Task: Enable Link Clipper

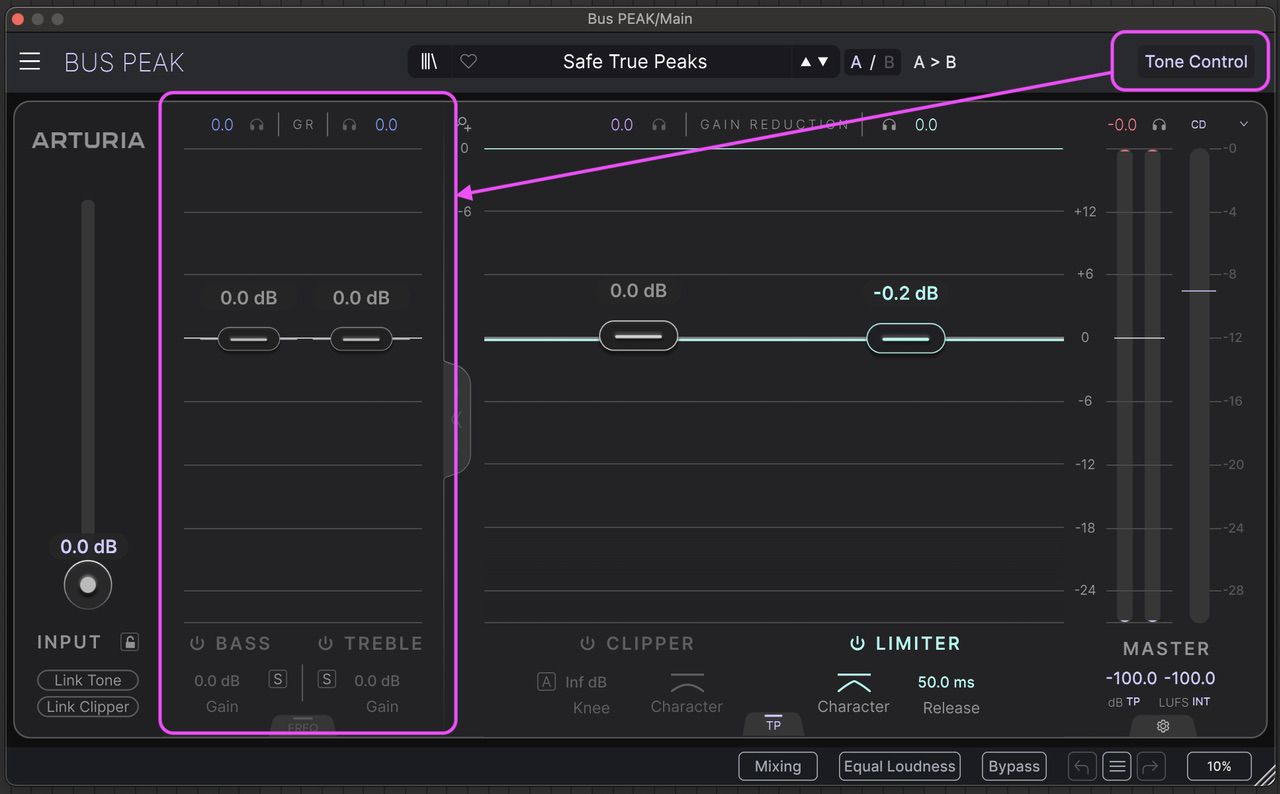Action: pos(88,706)
